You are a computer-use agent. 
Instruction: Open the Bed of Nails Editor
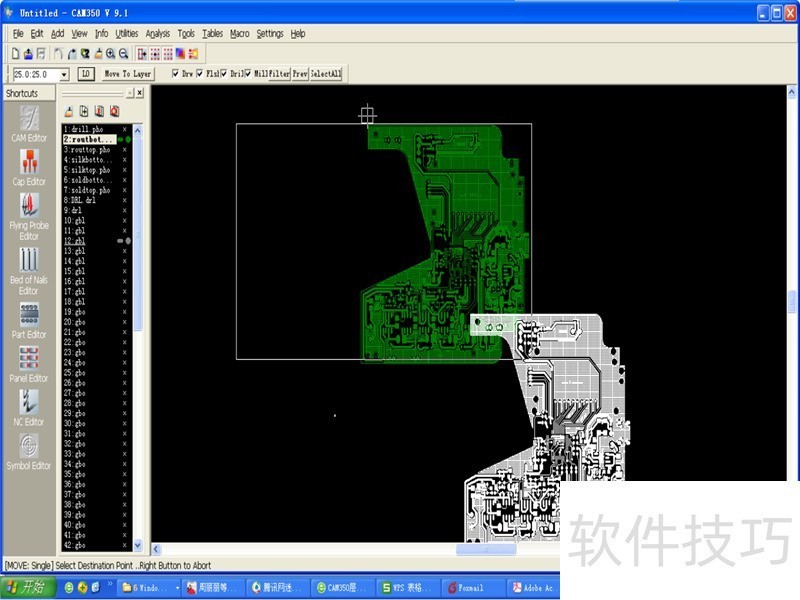[29, 265]
